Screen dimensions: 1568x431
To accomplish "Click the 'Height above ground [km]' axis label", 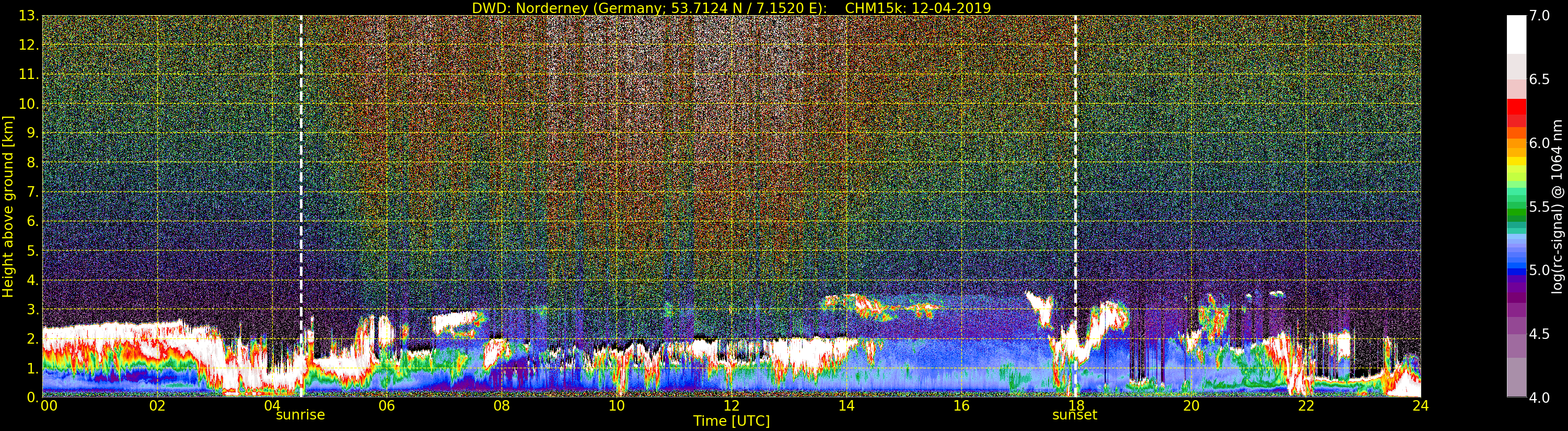I will (8, 206).
